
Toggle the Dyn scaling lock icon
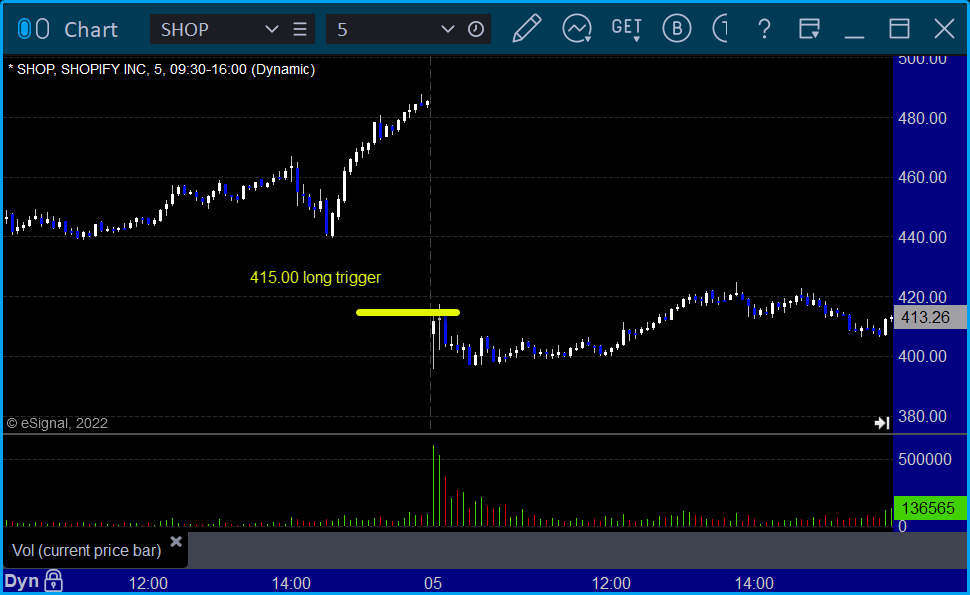click(x=53, y=581)
